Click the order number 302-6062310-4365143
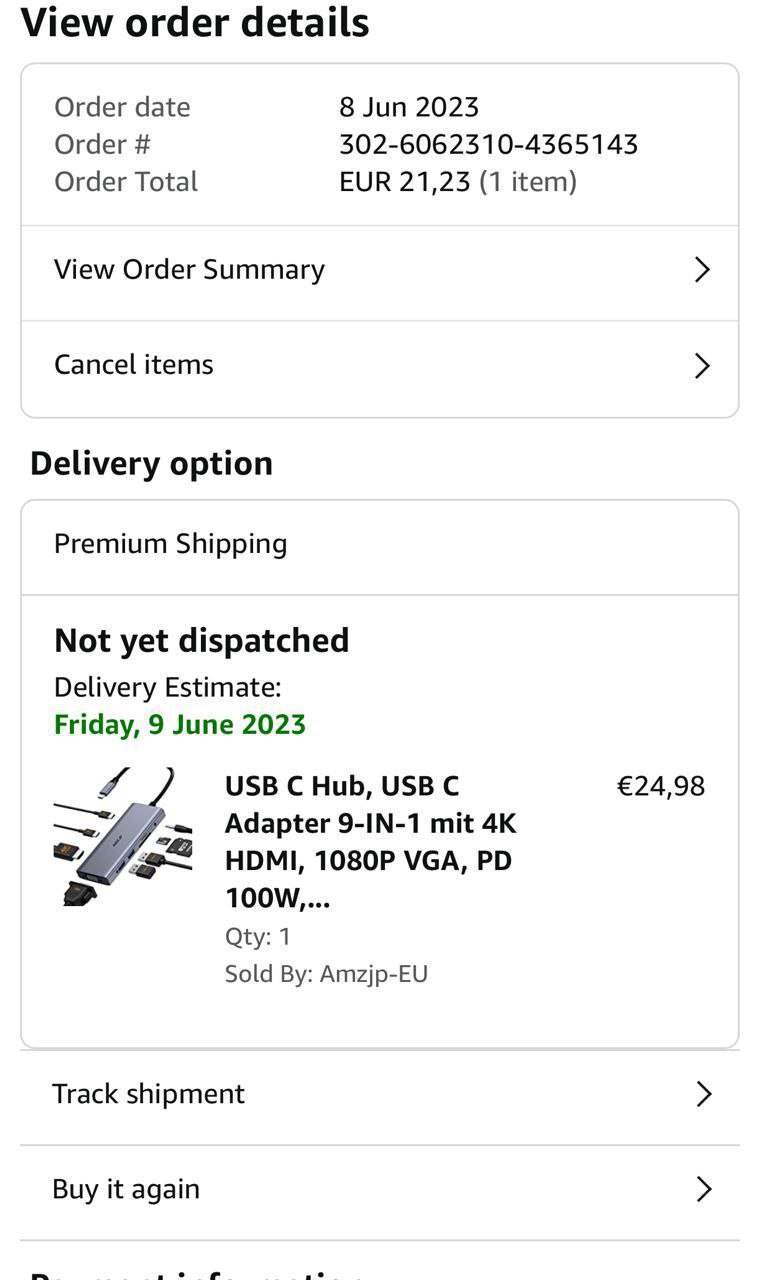This screenshot has height=1280, width=766. pyautogui.click(x=488, y=145)
